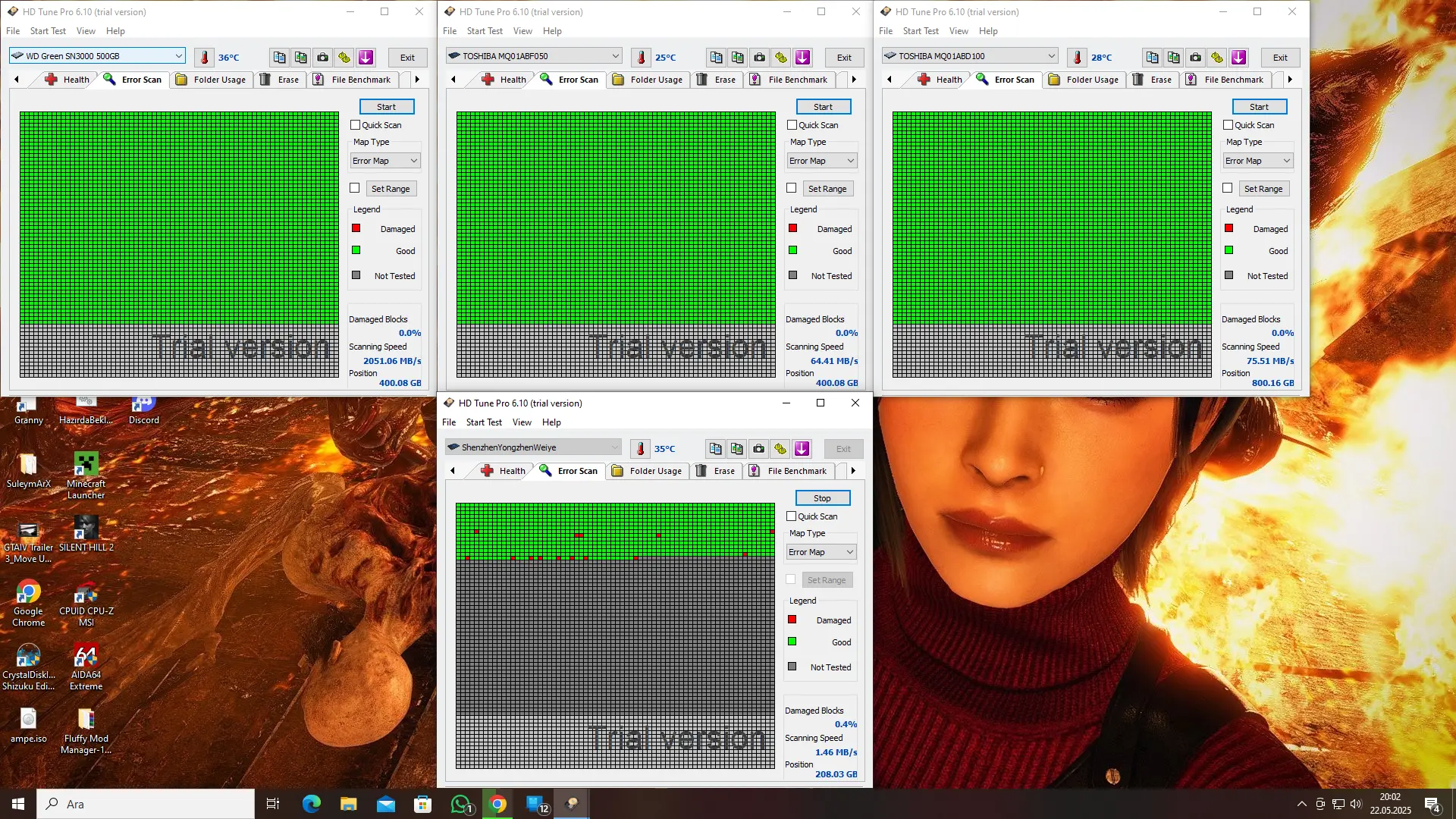Viewport: 1456px width, 819px height.
Task: Click the purple download arrow icon in WD Green window
Action: coord(366,58)
